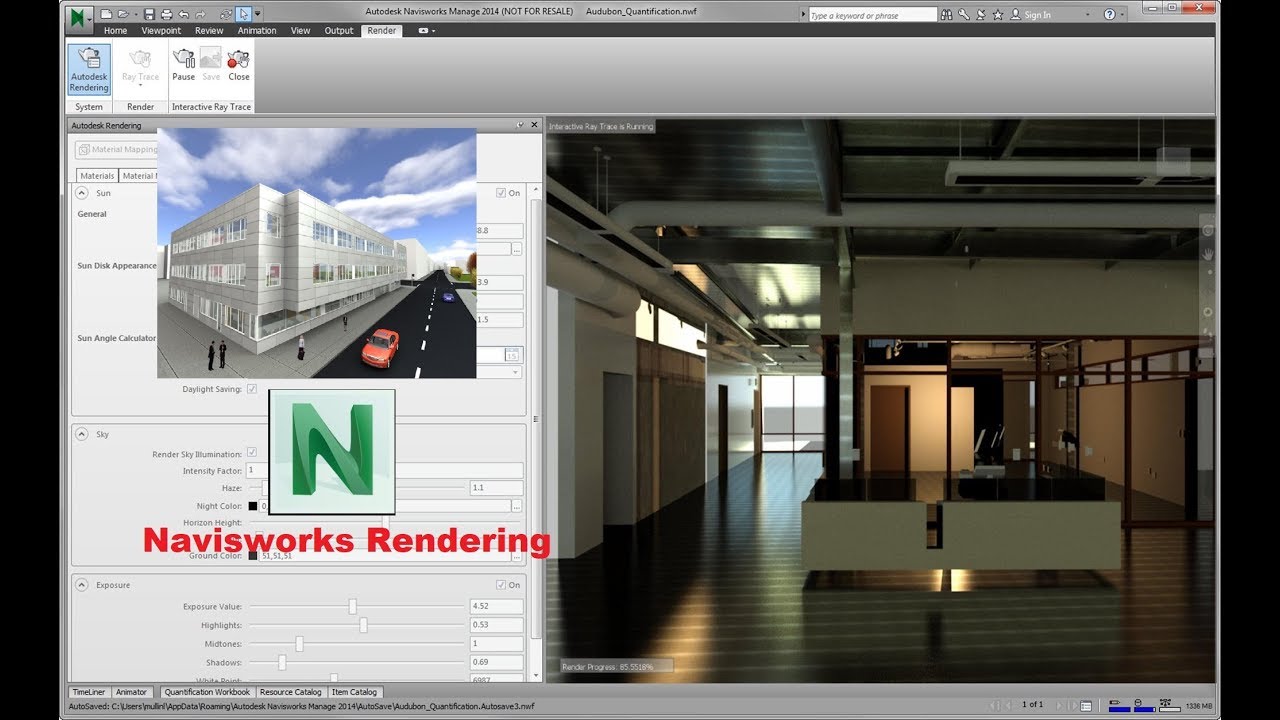Click the Refresh icon in quick access toolbar
The height and width of the screenshot is (720, 1280).
tap(226, 14)
